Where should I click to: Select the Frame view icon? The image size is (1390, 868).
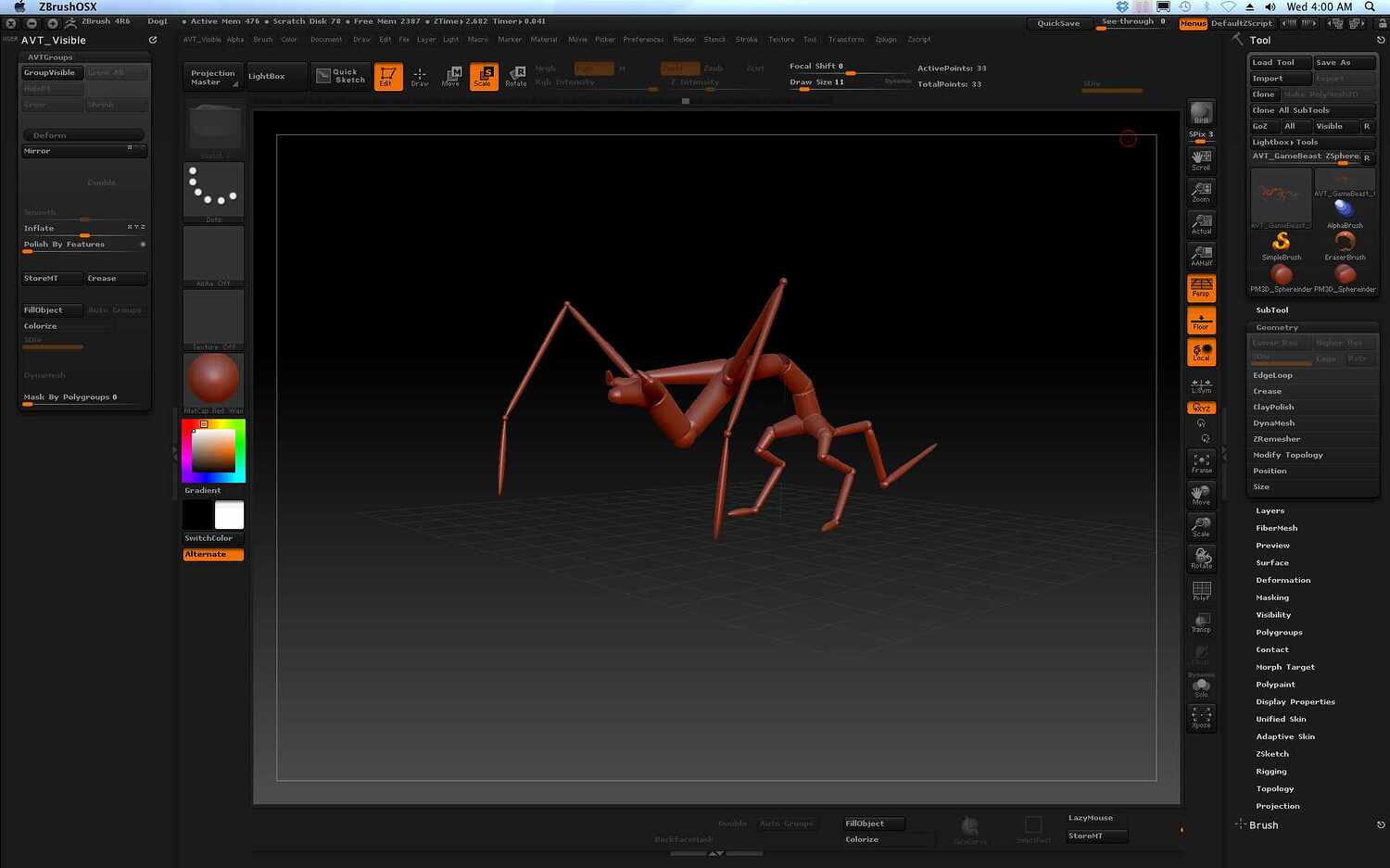point(1201,460)
